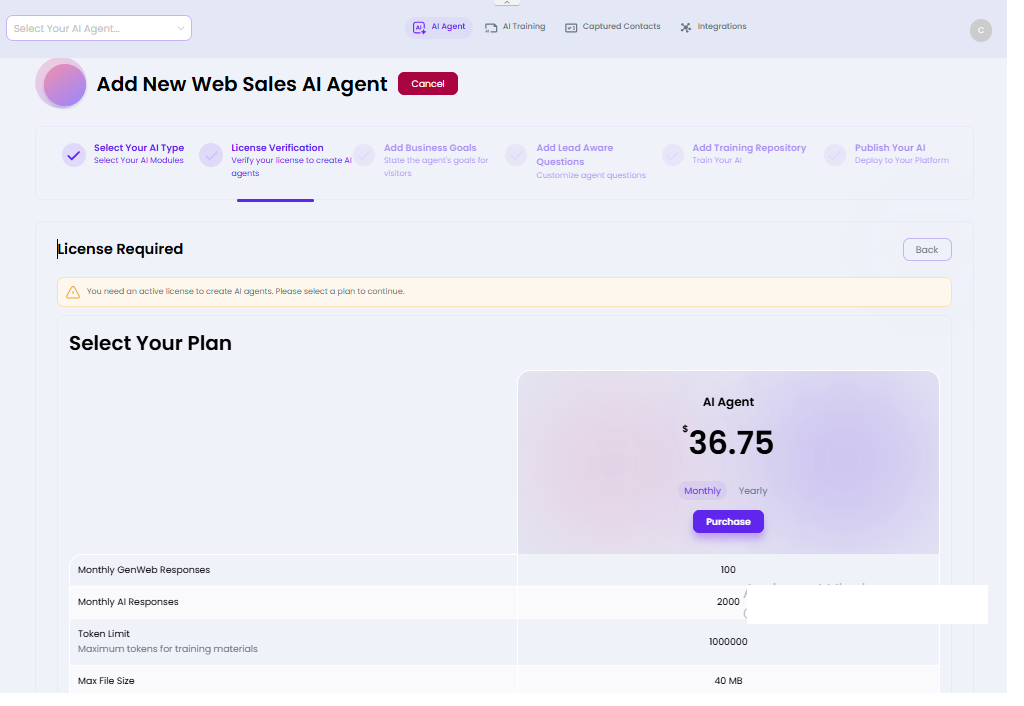This screenshot has height=706, width=1024.
Task: Click the gradient agent avatar beside title
Action: tap(62, 84)
